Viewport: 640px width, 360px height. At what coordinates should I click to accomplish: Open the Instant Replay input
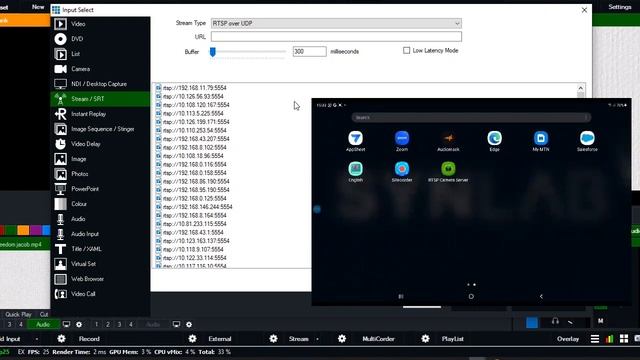100,114
